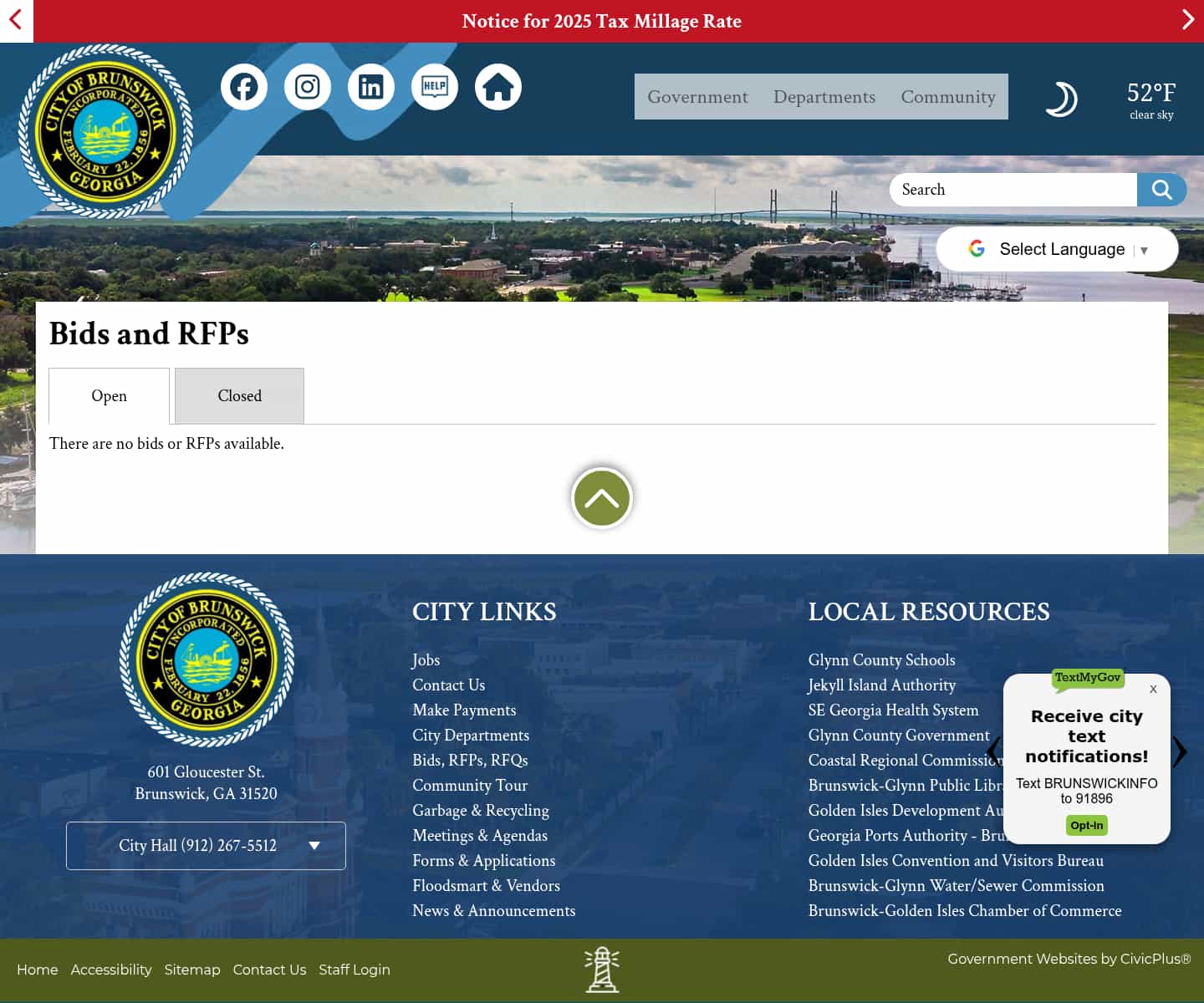Click the Home icon in the header
The image size is (1204, 1003).
[x=498, y=86]
